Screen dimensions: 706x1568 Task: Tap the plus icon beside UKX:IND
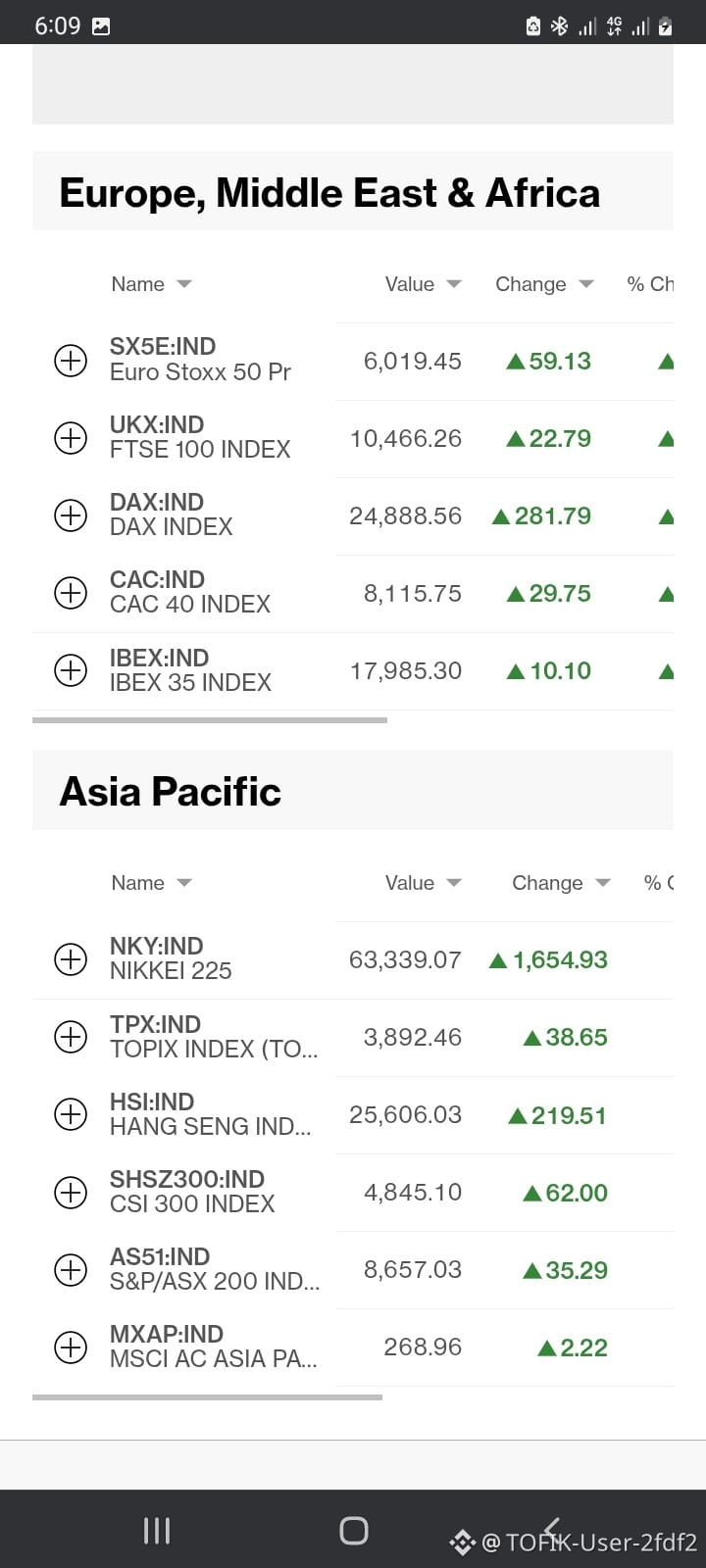click(70, 438)
